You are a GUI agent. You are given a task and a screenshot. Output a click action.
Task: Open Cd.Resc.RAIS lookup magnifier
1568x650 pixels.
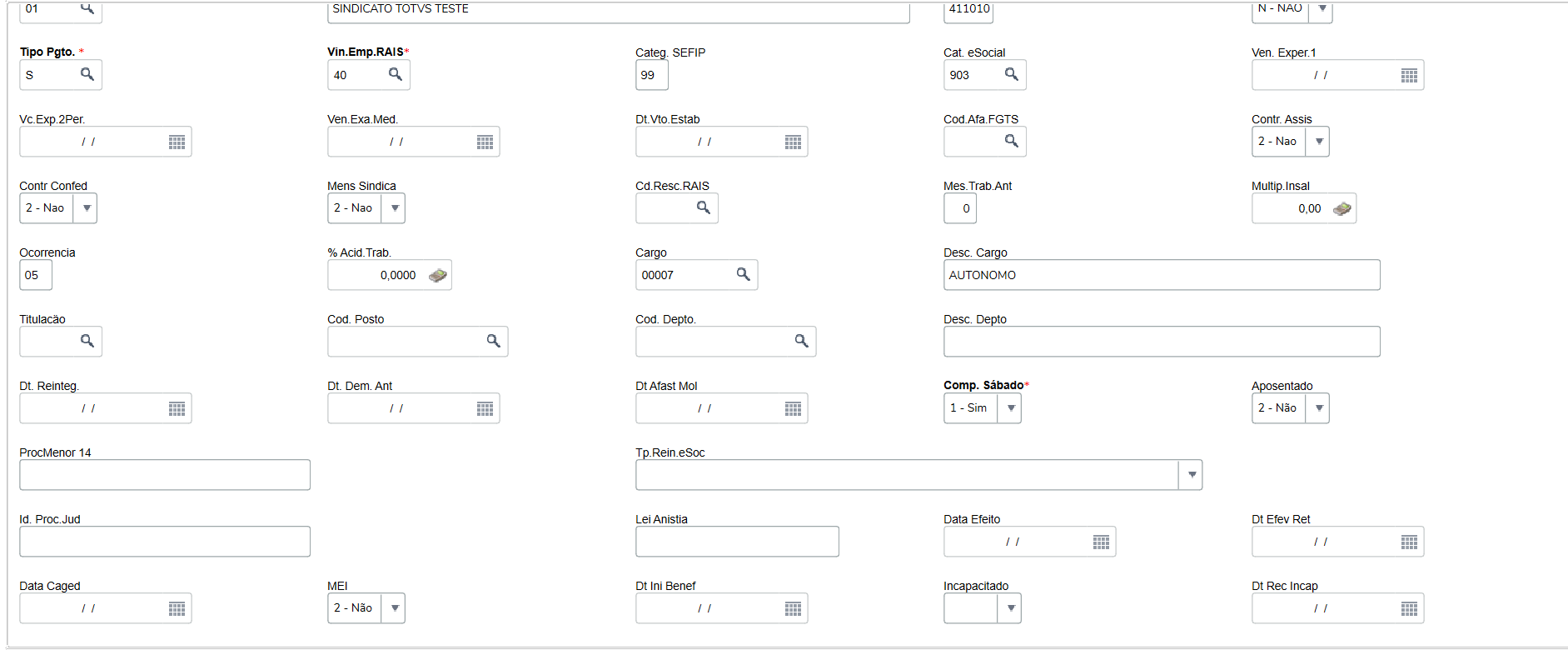704,207
